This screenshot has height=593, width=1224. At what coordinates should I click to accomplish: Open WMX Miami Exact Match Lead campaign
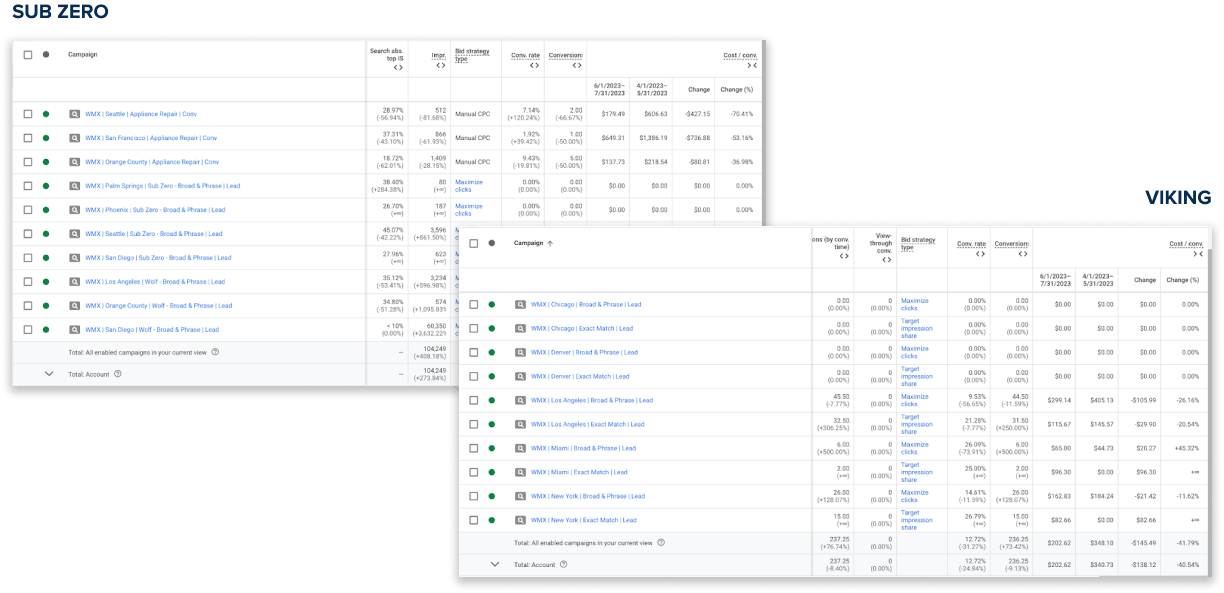point(579,472)
